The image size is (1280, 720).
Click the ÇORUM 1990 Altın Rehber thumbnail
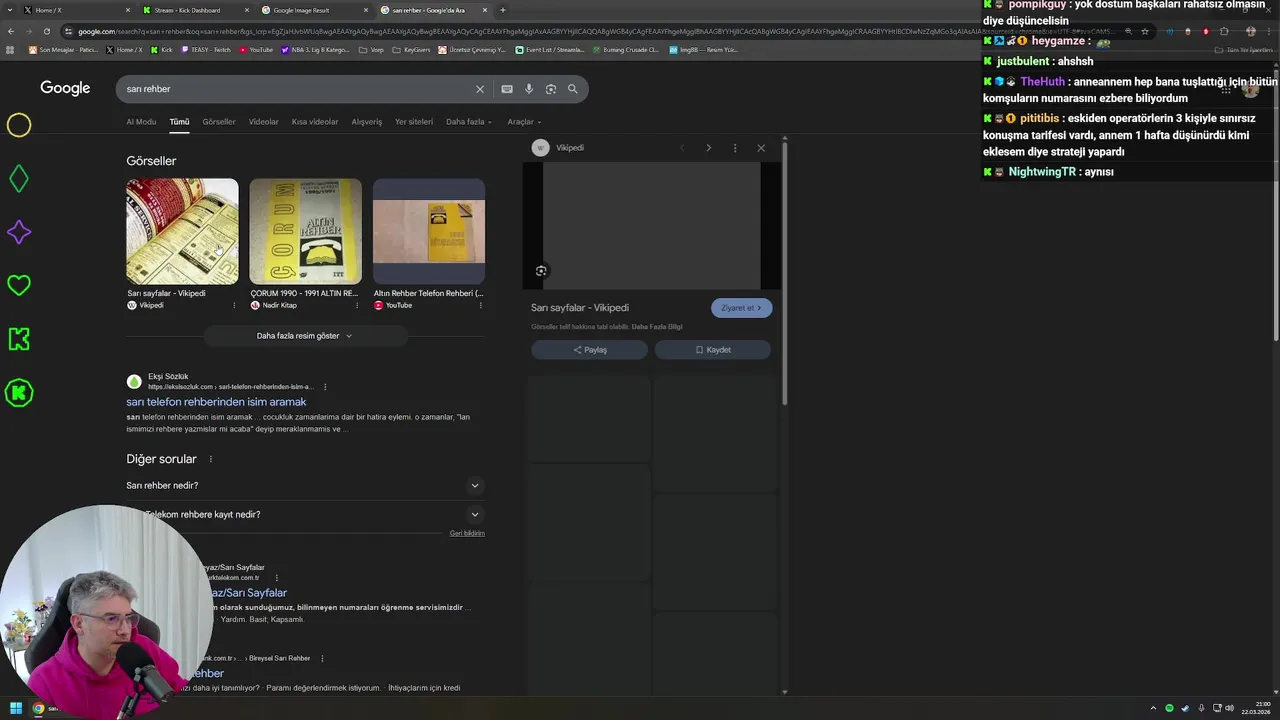305,231
